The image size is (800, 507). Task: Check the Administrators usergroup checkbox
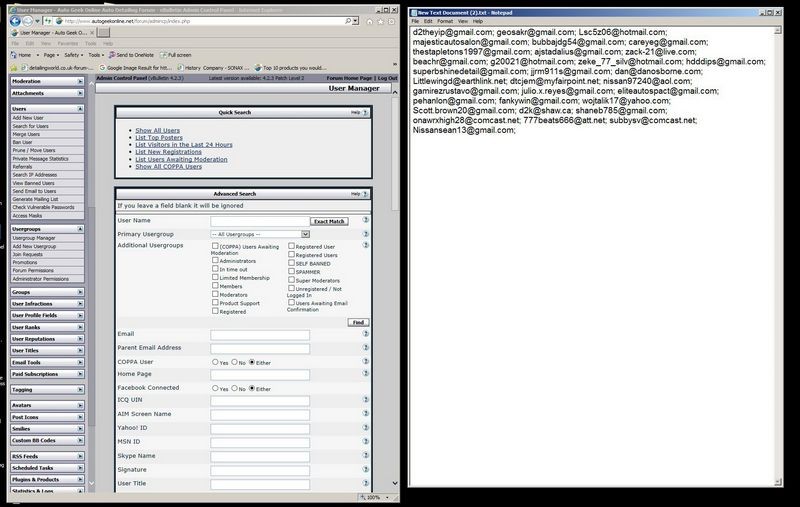tap(215, 260)
